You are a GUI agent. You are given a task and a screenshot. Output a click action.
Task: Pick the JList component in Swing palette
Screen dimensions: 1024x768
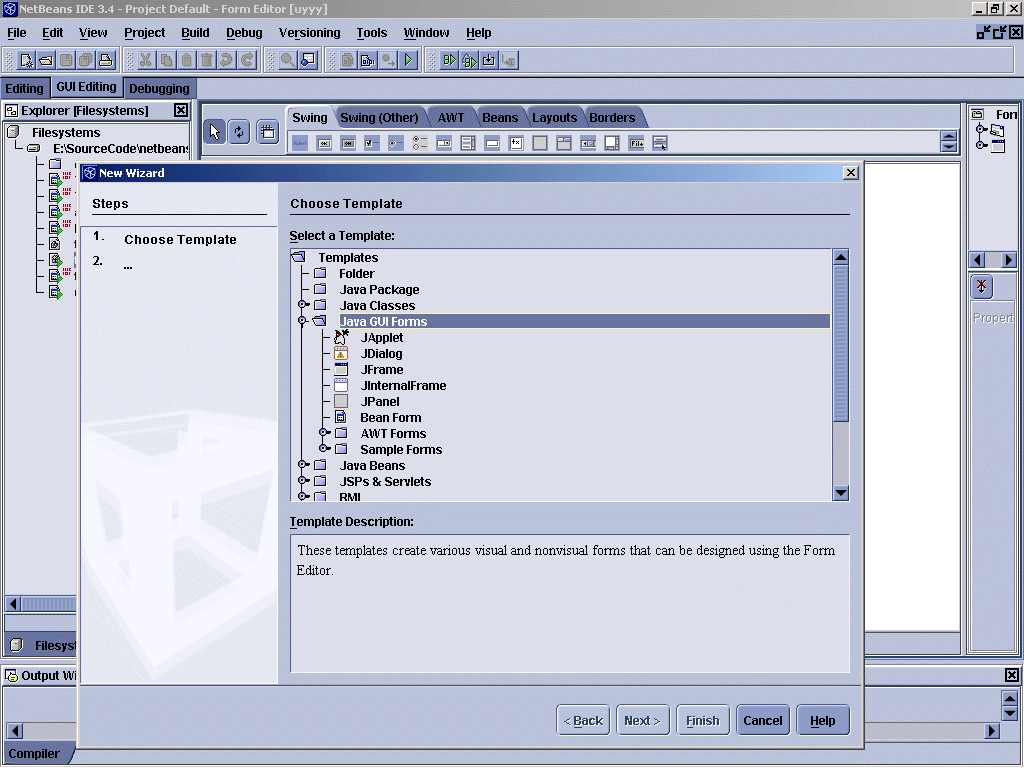coord(468,143)
